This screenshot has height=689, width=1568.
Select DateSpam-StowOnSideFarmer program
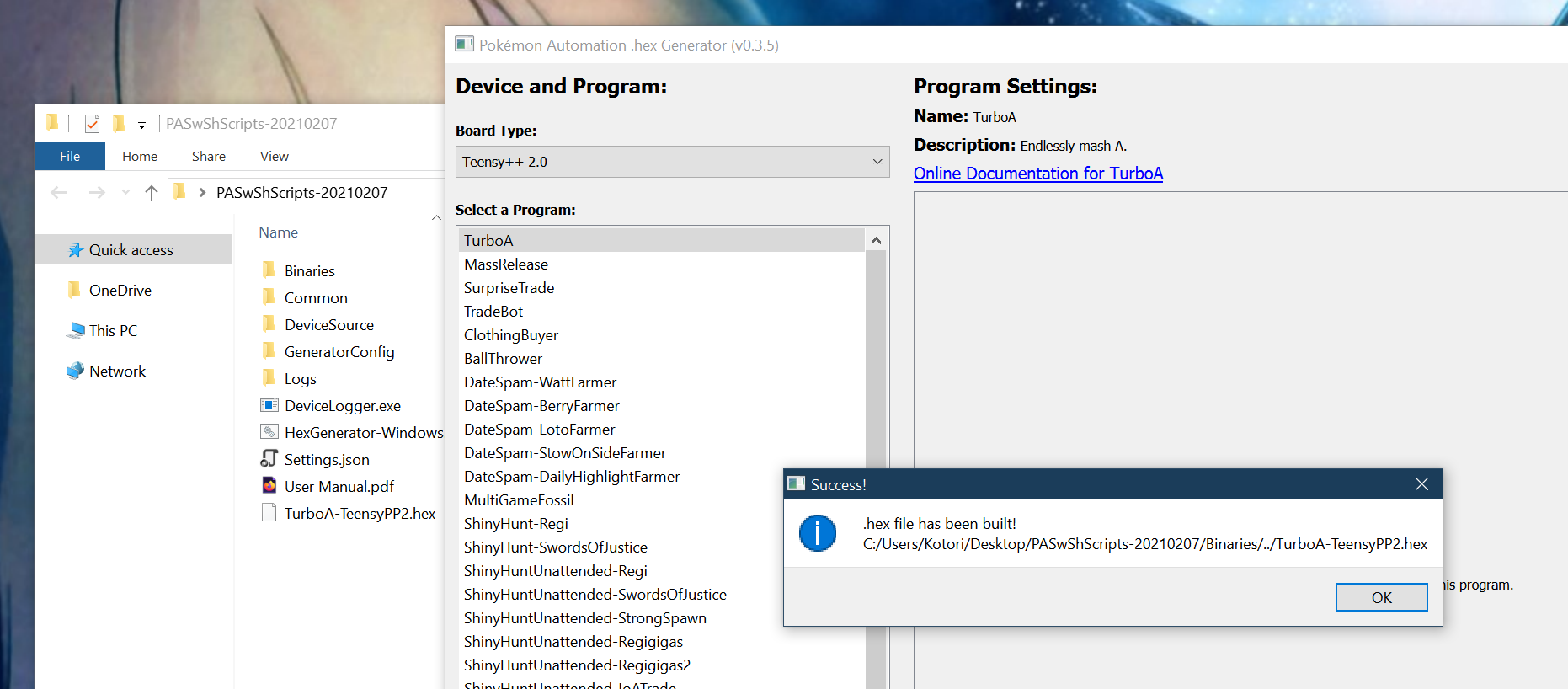point(662,452)
